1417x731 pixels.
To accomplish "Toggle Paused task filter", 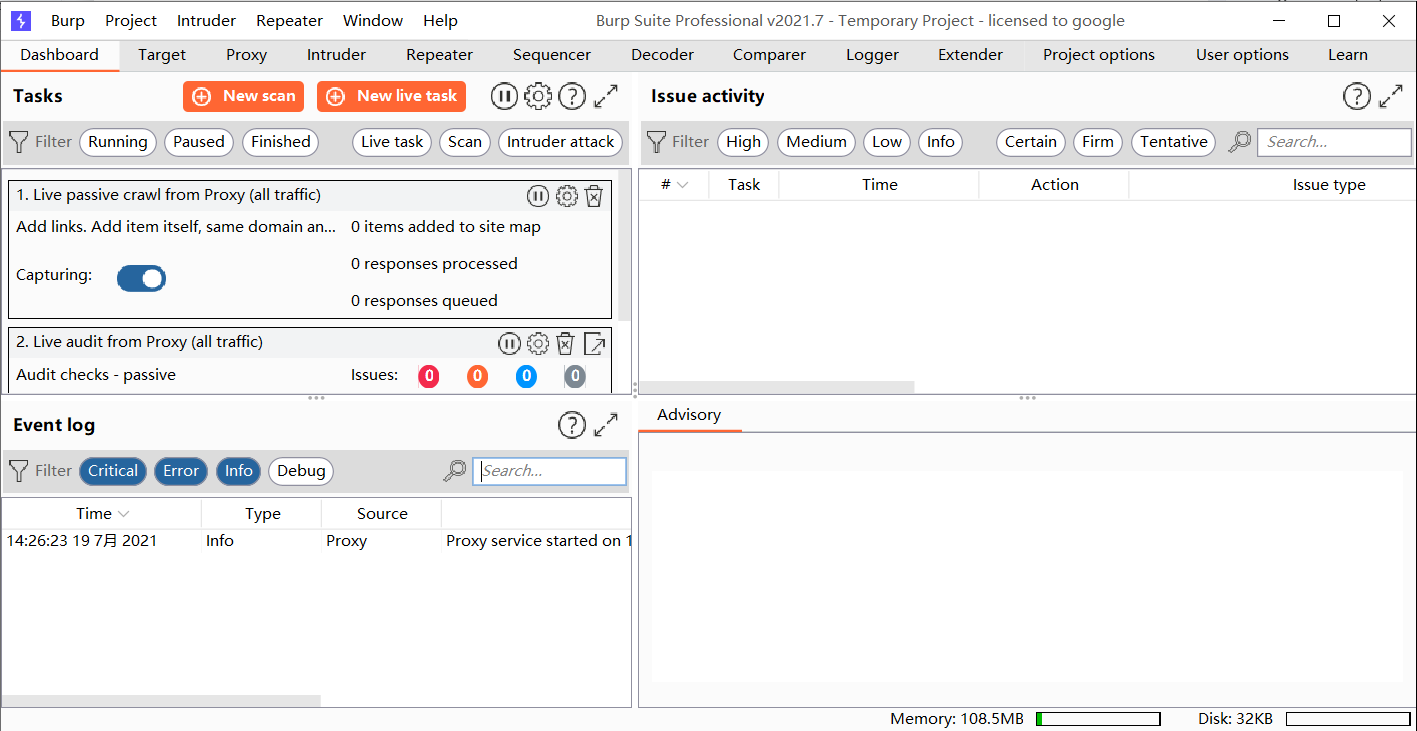I will point(199,142).
